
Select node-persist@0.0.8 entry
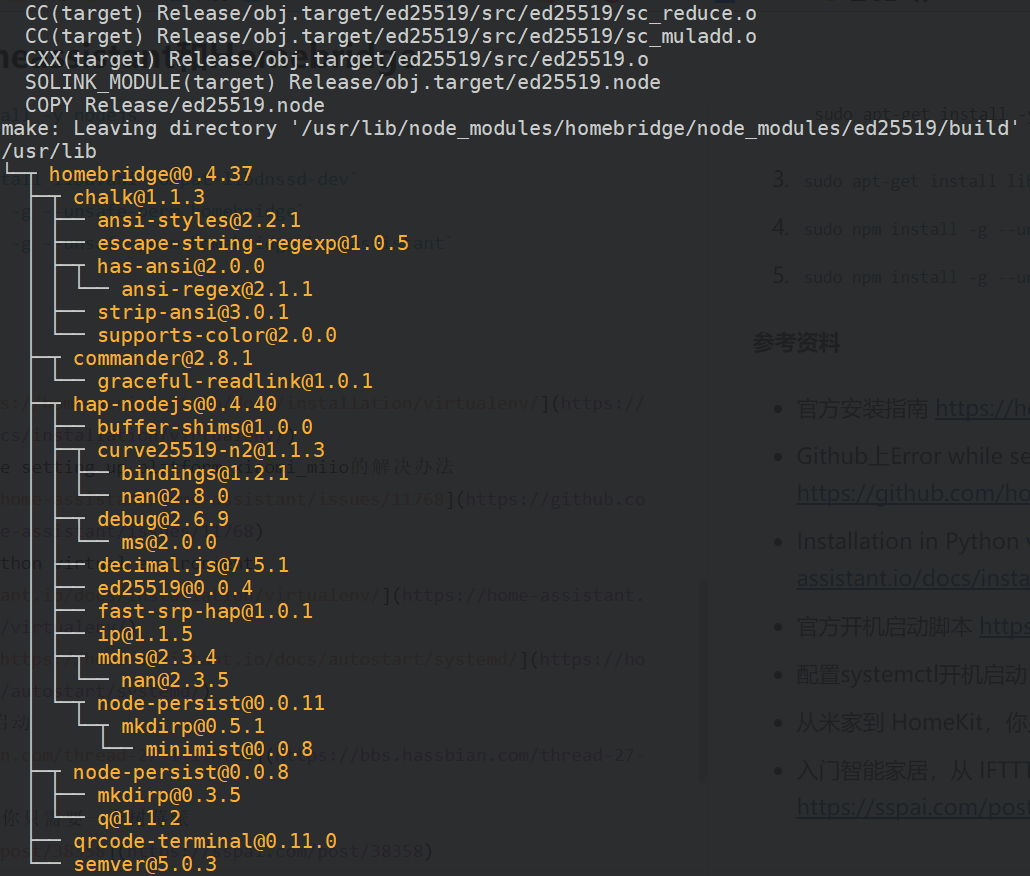(x=181, y=772)
